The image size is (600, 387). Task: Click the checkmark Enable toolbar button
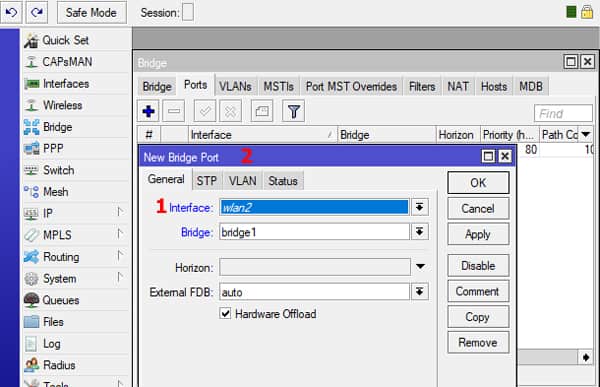(x=205, y=111)
